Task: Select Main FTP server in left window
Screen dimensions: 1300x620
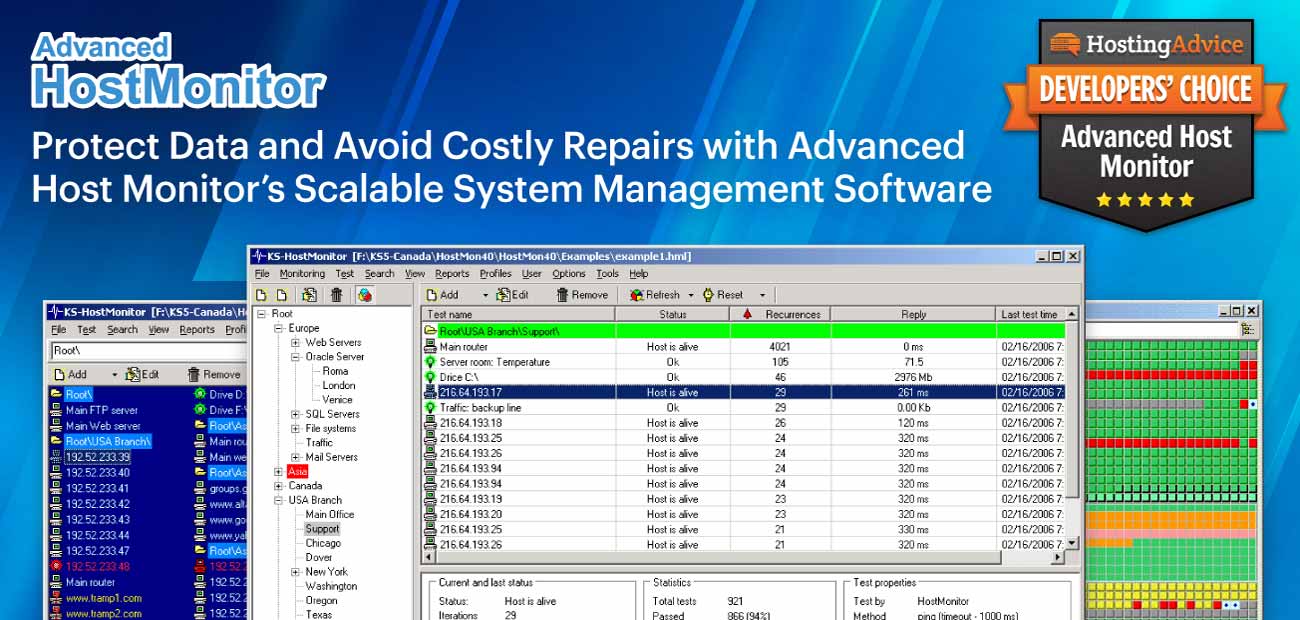Action: point(102,410)
